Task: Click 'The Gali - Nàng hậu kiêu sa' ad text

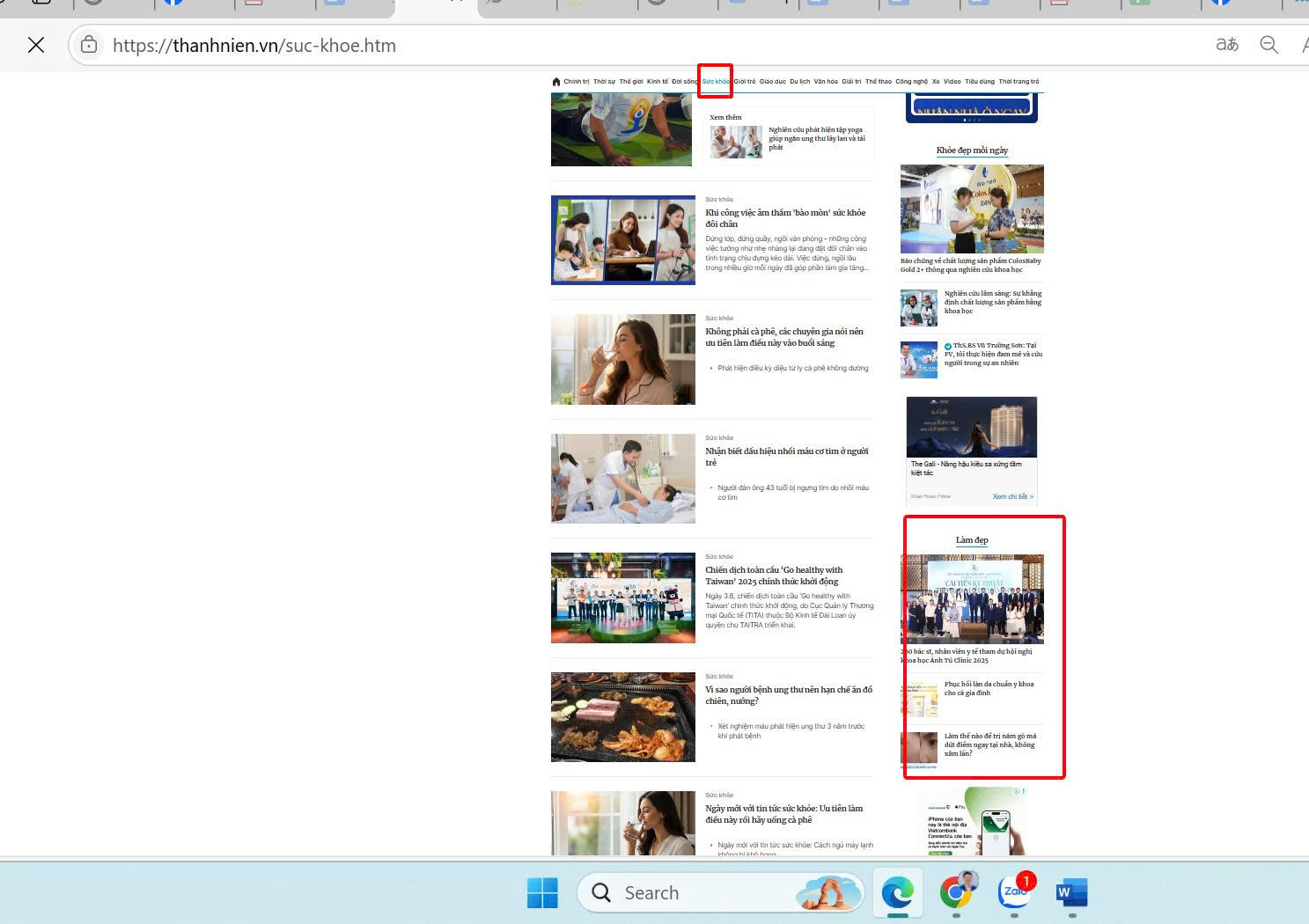Action: (967, 468)
